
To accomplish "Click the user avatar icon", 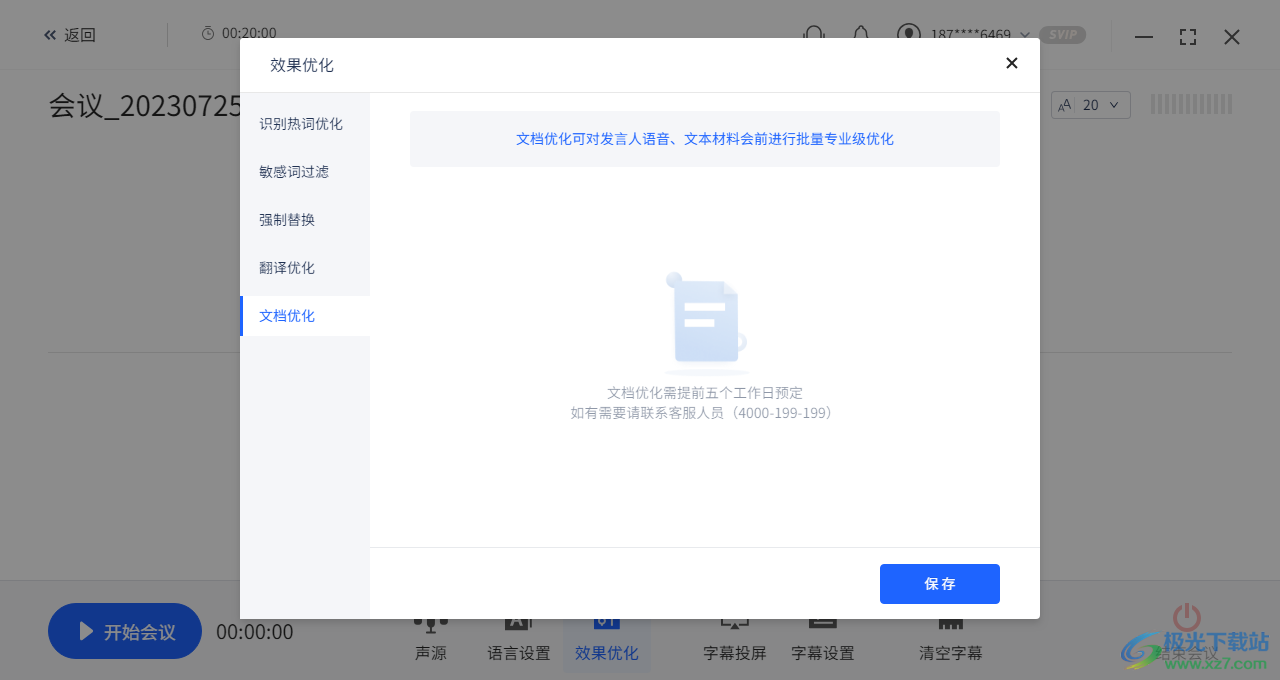I will tap(908, 35).
